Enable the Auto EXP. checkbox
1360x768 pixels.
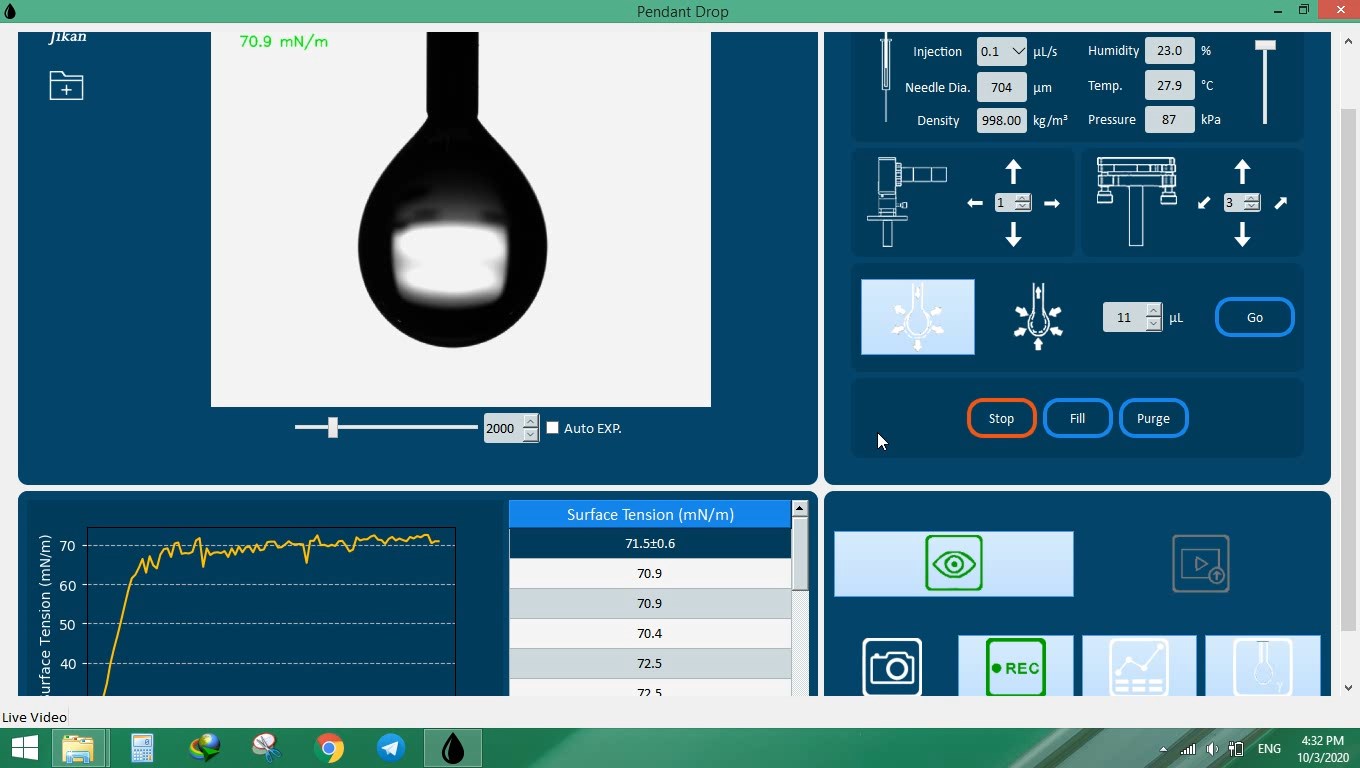[552, 428]
